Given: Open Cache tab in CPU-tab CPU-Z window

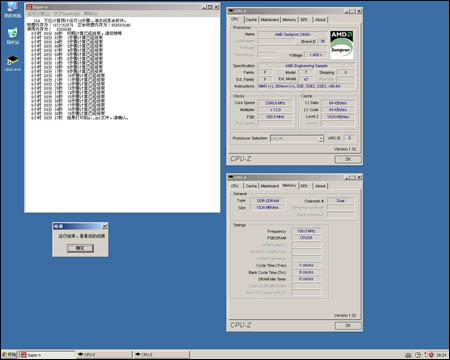Looking at the screenshot, I should coord(251,20).
